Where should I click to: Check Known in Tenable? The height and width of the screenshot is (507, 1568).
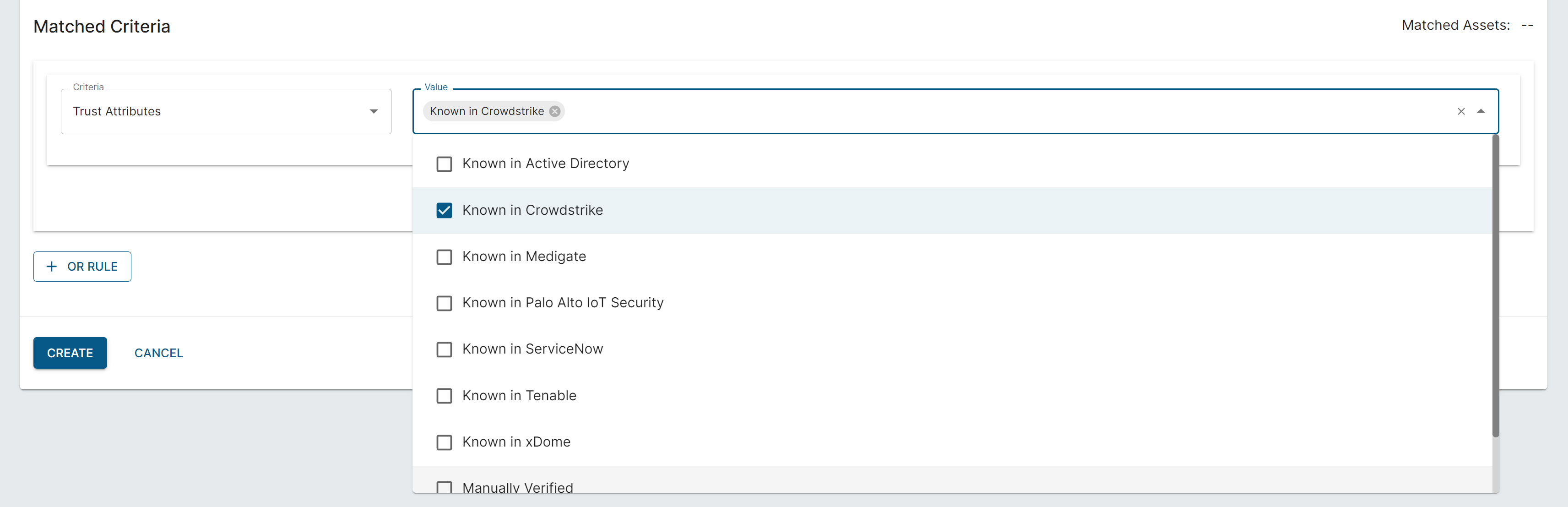pos(445,396)
